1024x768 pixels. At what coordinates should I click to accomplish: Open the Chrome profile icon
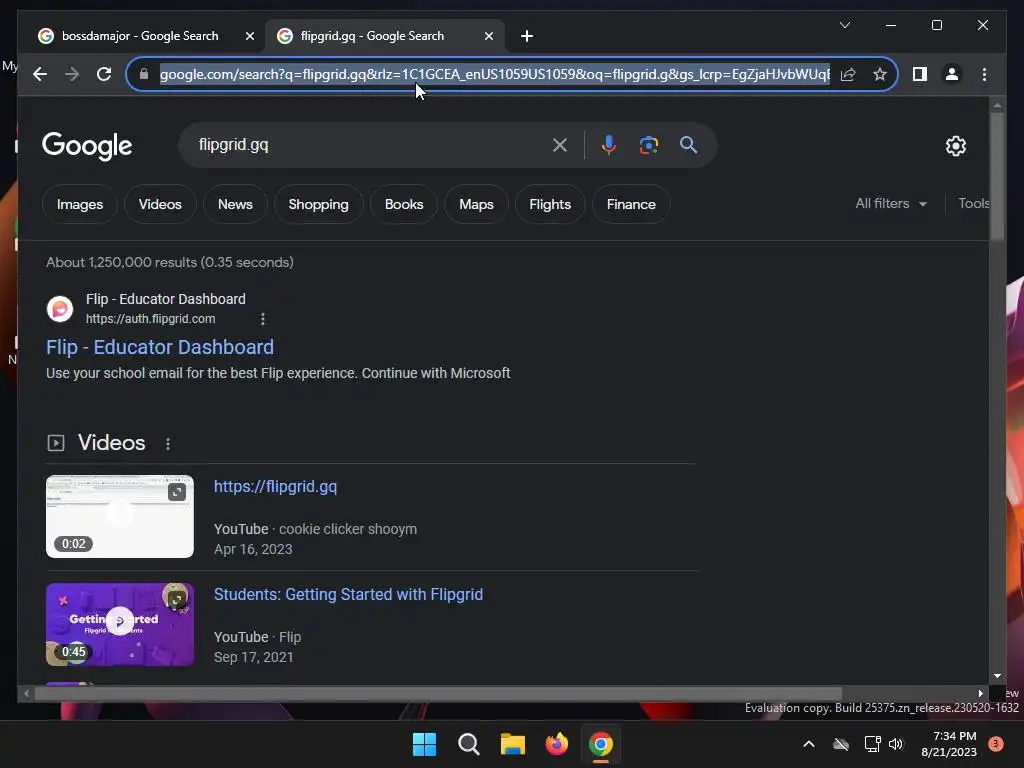click(952, 74)
